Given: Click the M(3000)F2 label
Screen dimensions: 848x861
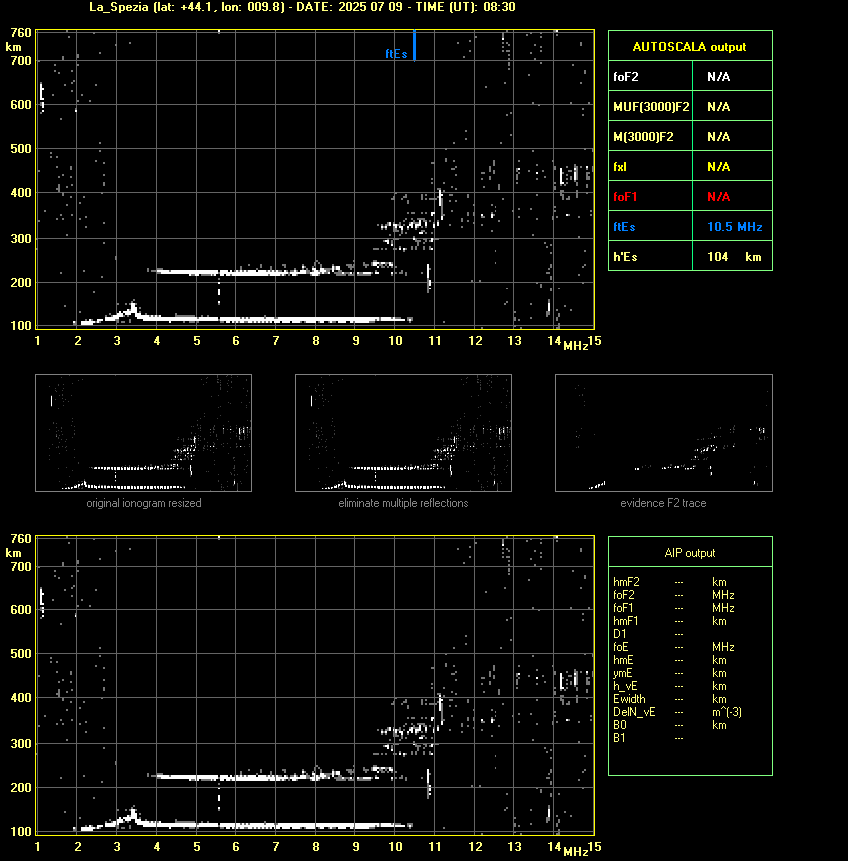Looking at the screenshot, I should point(643,137).
